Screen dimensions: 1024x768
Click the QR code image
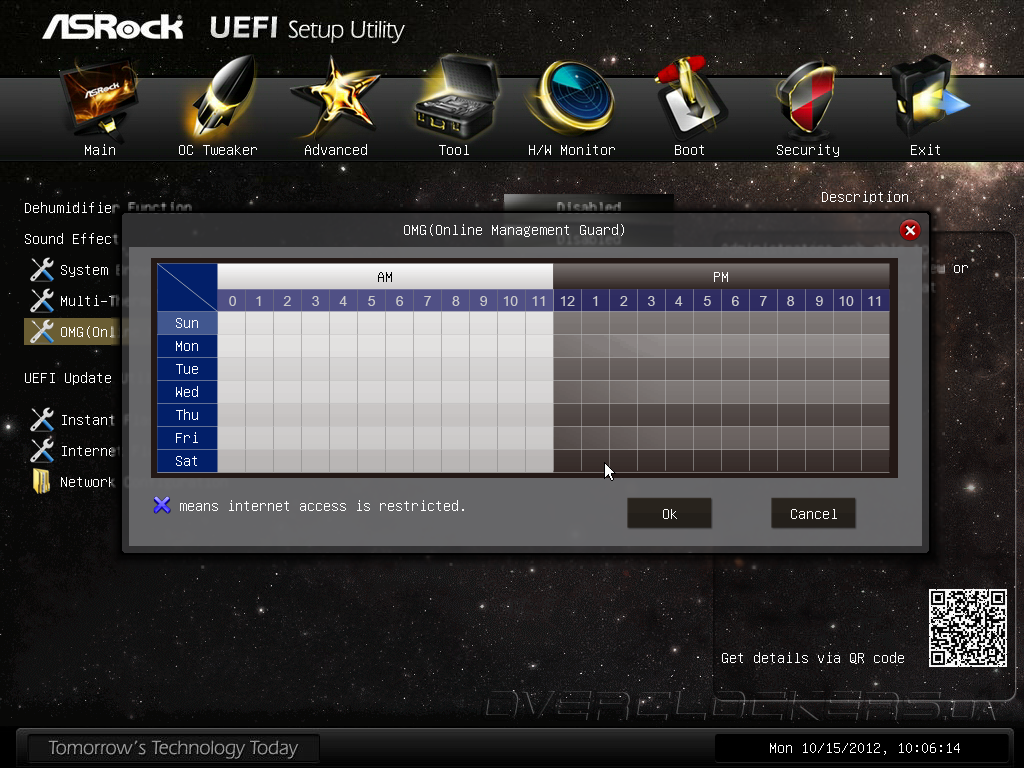pos(968,628)
